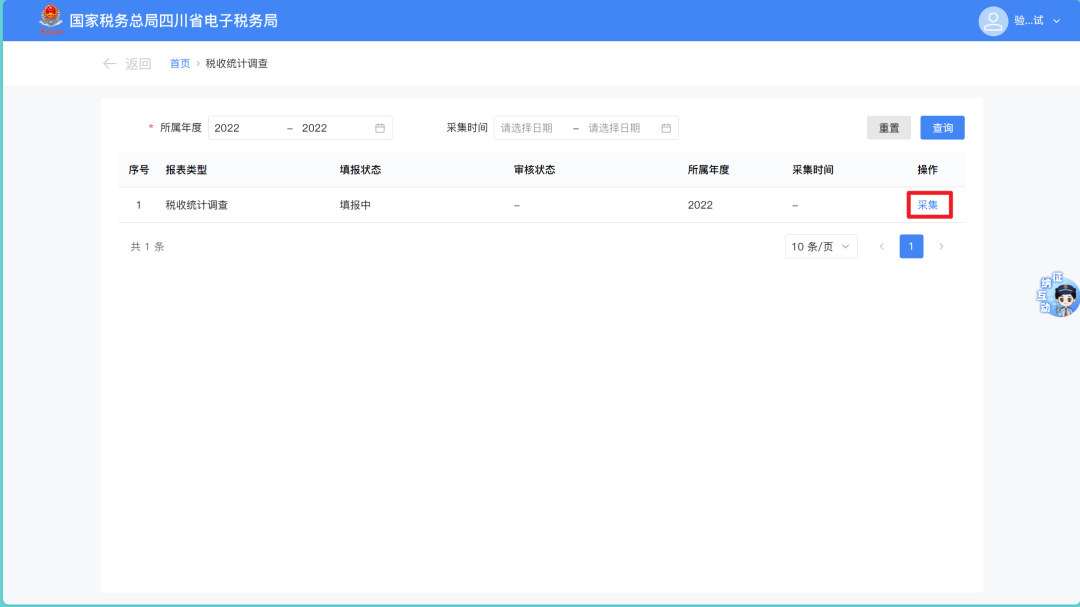Click 采集 in the 税收统计调查 row
The width and height of the screenshot is (1080, 607).
(x=928, y=205)
